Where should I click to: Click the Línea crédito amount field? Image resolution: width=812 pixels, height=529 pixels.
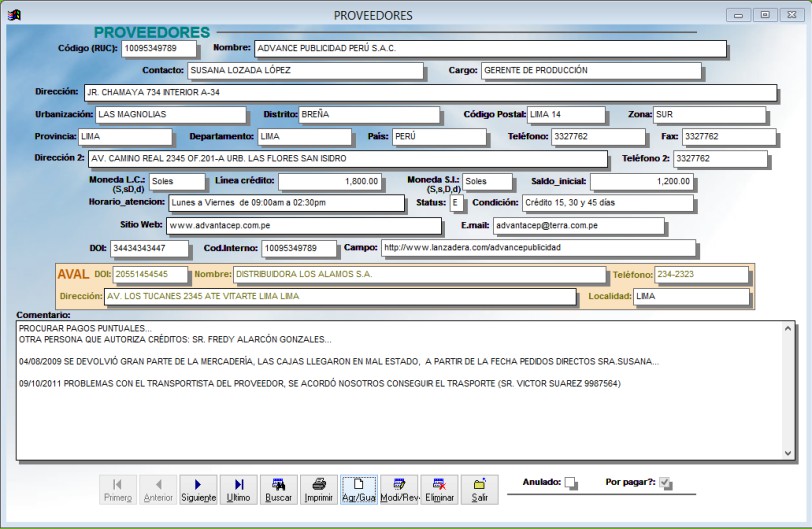330,182
